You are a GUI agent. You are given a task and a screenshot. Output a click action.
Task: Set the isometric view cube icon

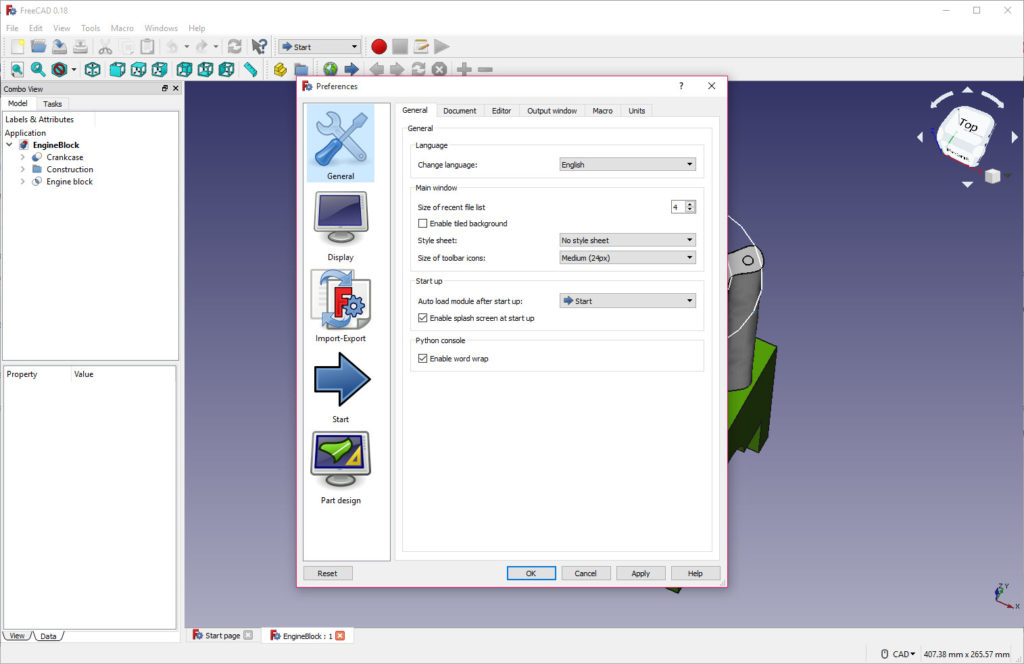click(93, 69)
